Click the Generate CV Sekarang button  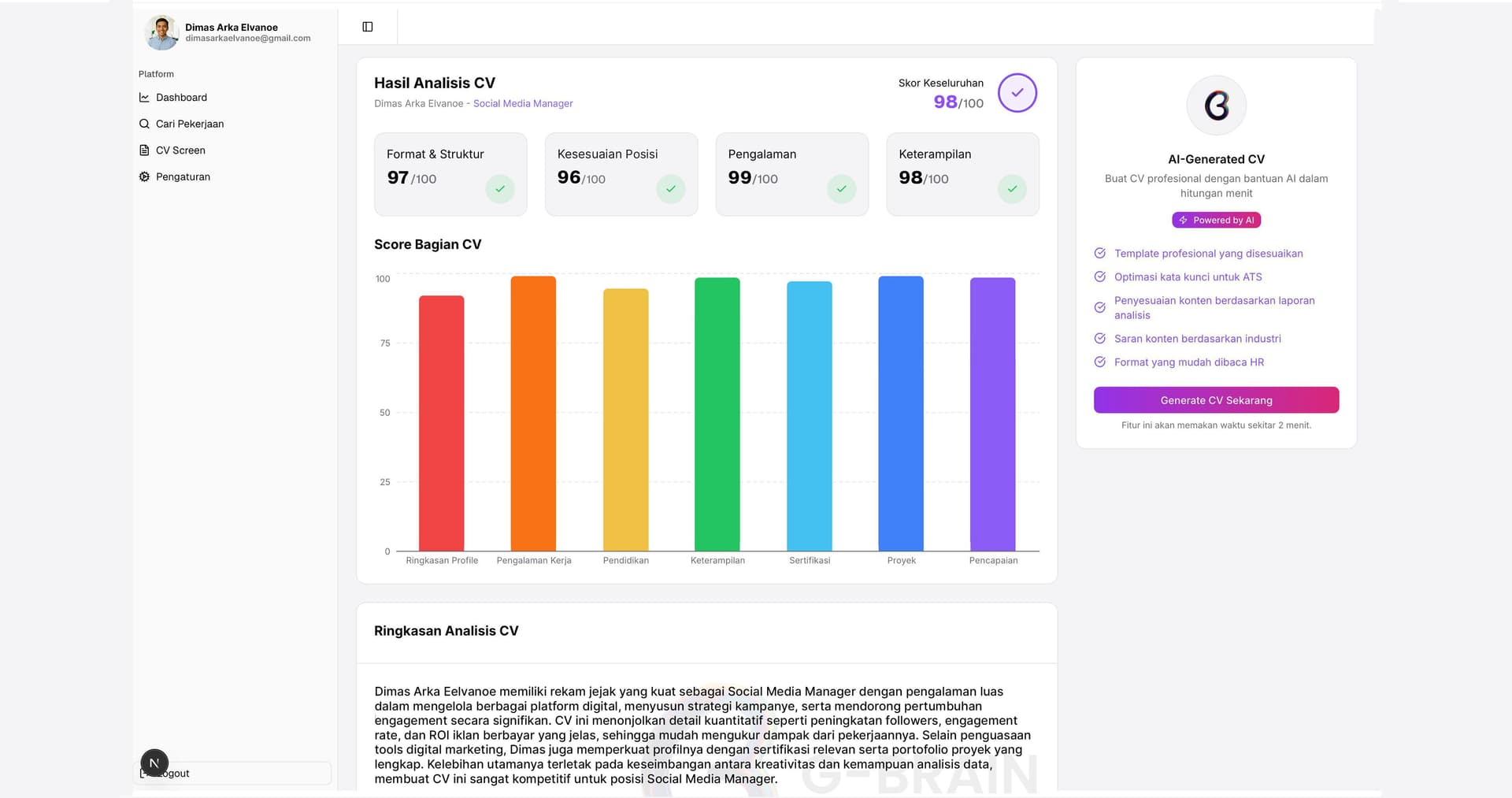click(x=1216, y=399)
